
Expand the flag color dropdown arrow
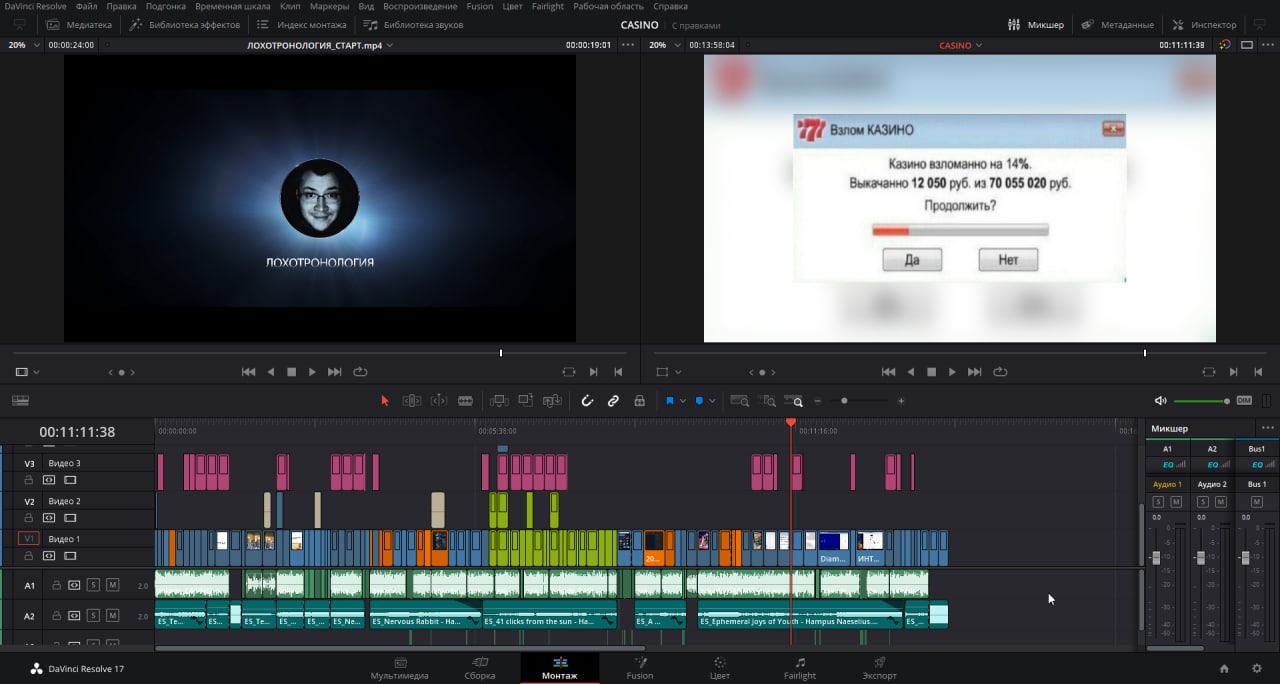tap(683, 400)
